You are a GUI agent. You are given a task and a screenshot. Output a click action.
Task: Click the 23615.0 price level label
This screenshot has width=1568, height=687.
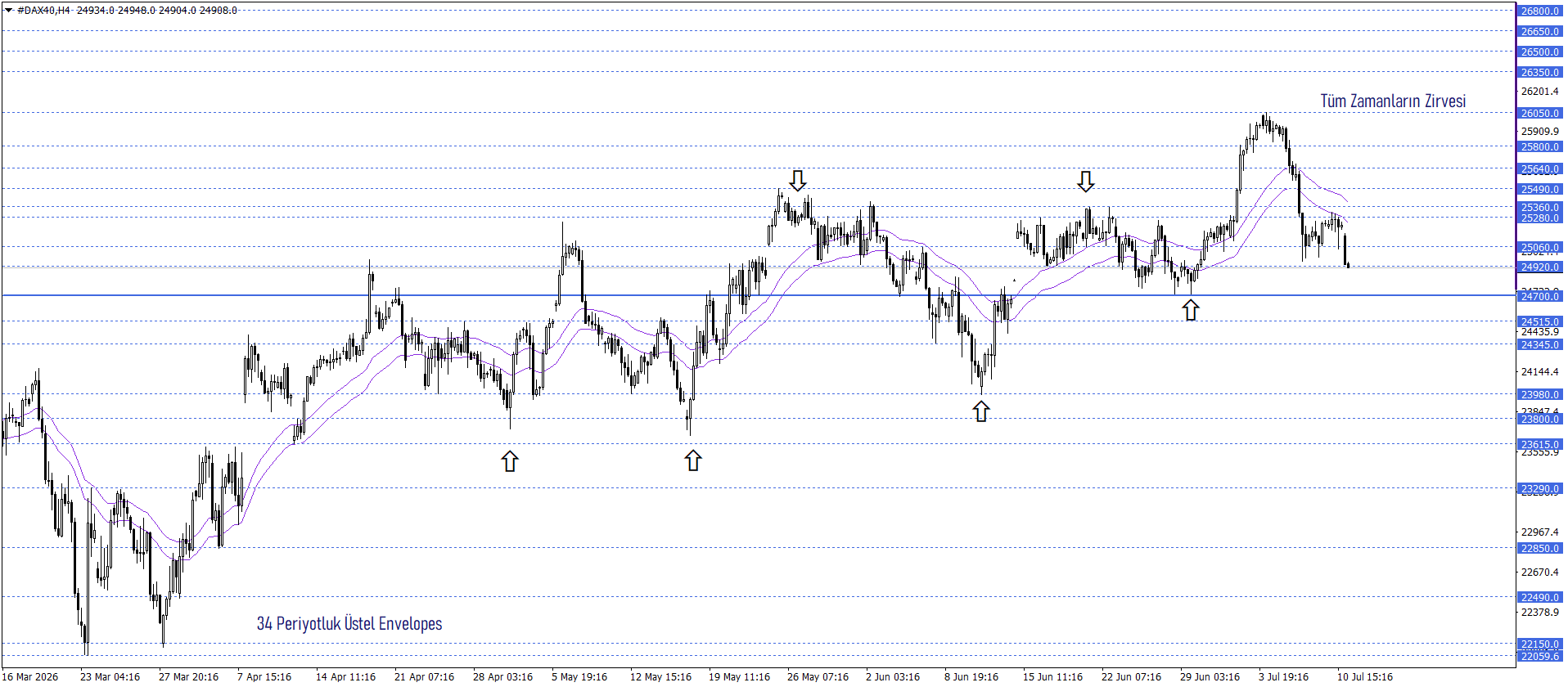click(1540, 445)
